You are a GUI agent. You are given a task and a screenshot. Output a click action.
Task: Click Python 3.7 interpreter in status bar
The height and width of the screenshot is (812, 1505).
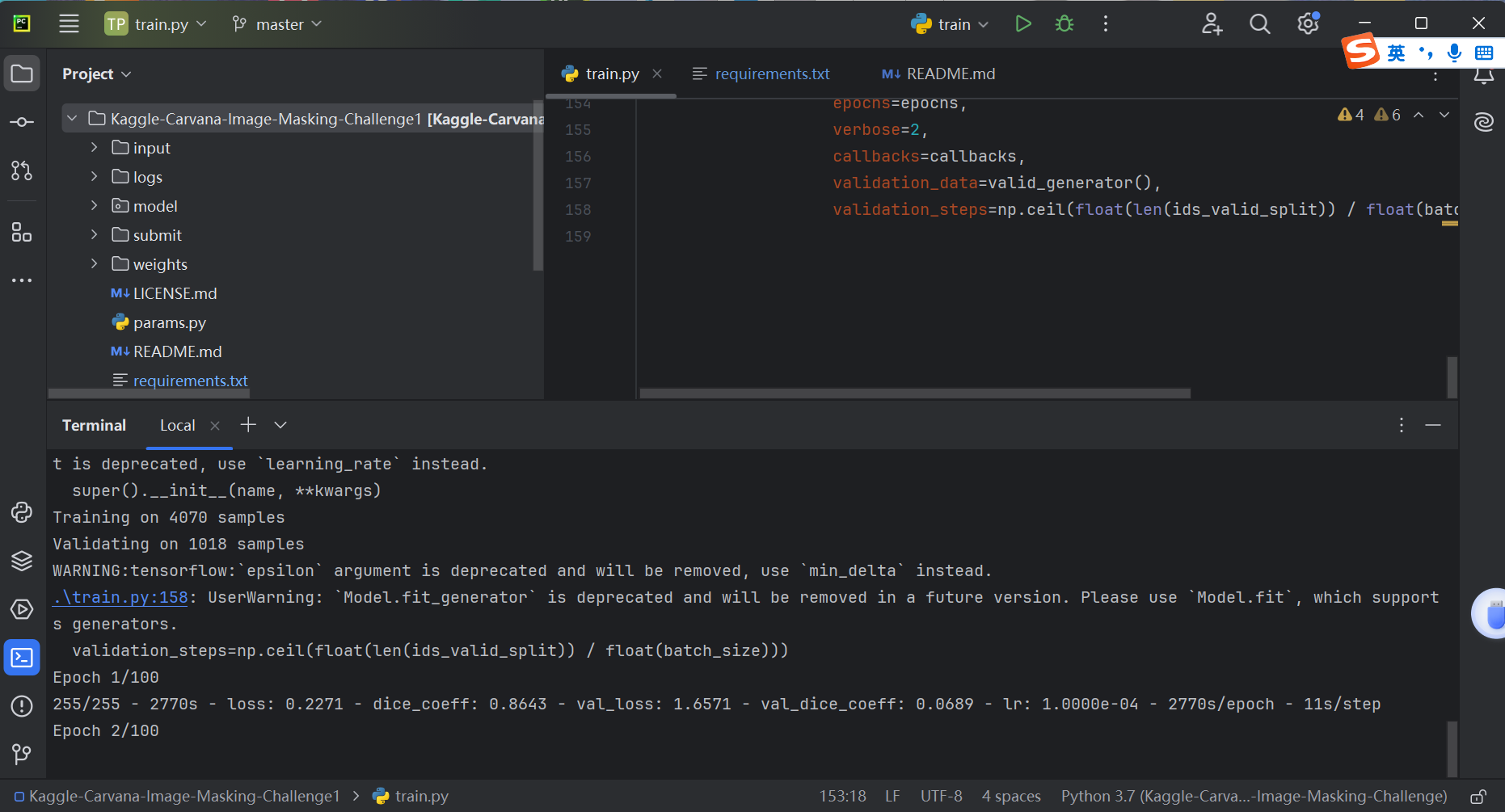pos(1253,797)
